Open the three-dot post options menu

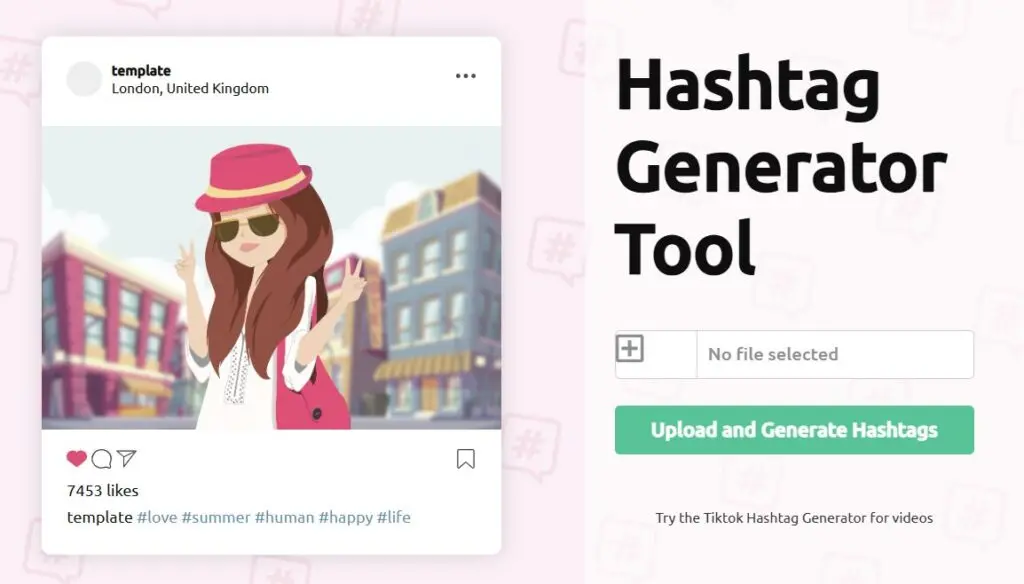pos(465,76)
